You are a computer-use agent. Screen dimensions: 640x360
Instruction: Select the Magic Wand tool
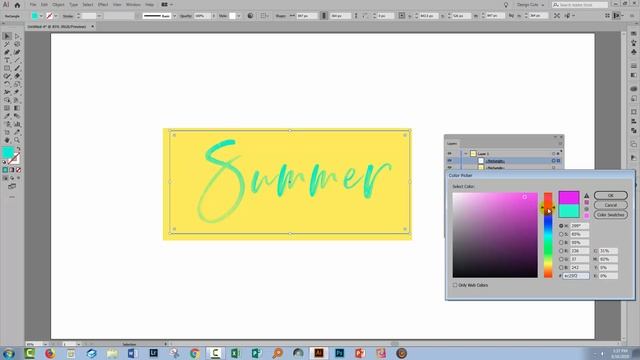pos(7,44)
